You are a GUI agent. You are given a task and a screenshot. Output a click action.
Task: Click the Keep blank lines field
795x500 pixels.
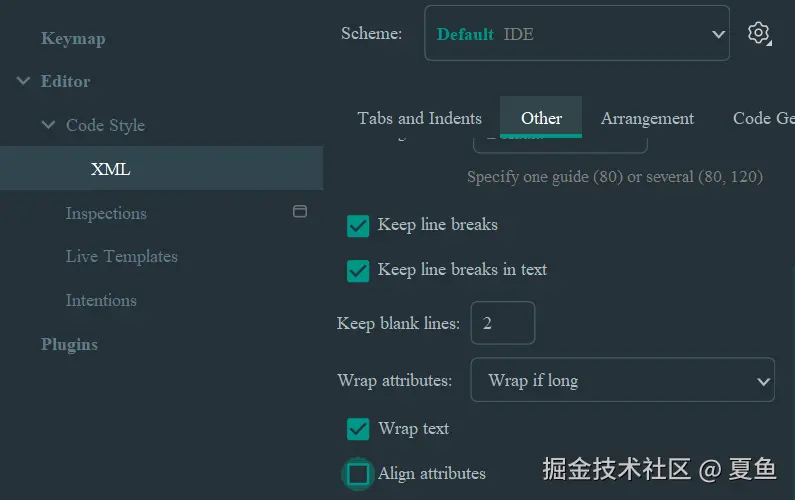502,323
